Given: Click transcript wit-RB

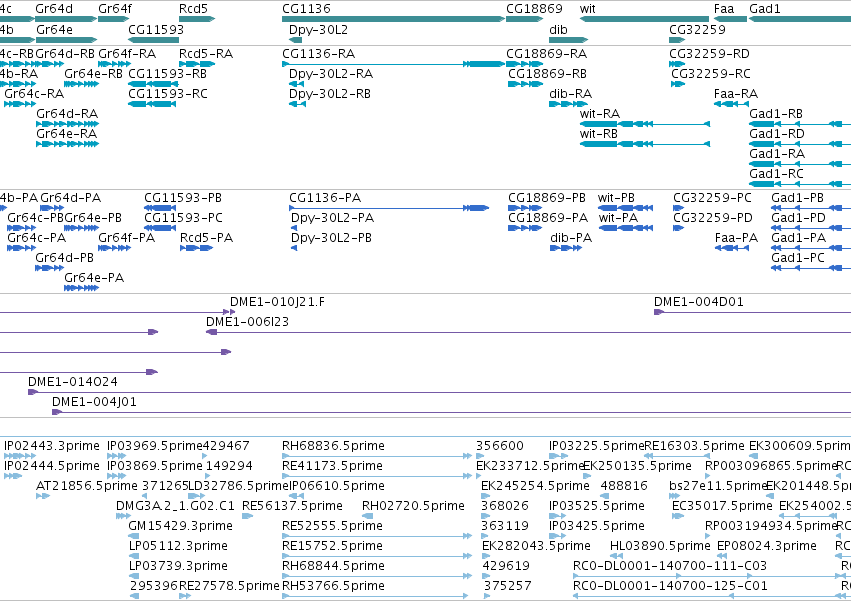Looking at the screenshot, I should 645,144.
